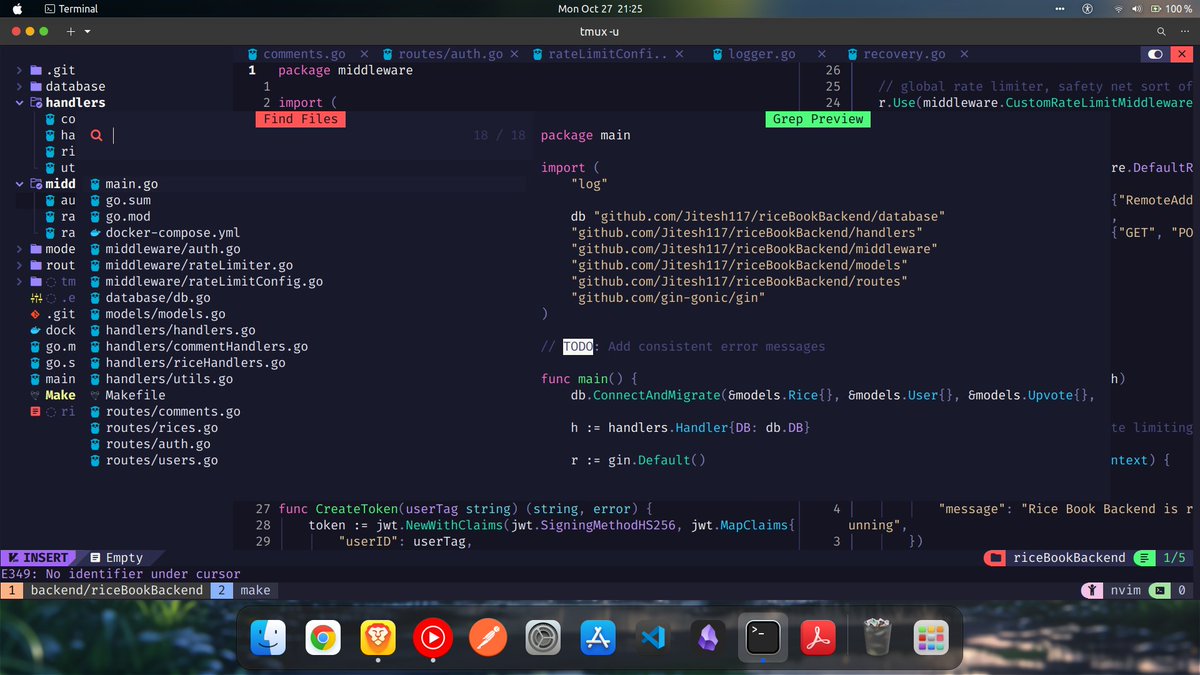1200x675 pixels.
Task: Expand the .git folder in the file tree
Action: point(20,70)
